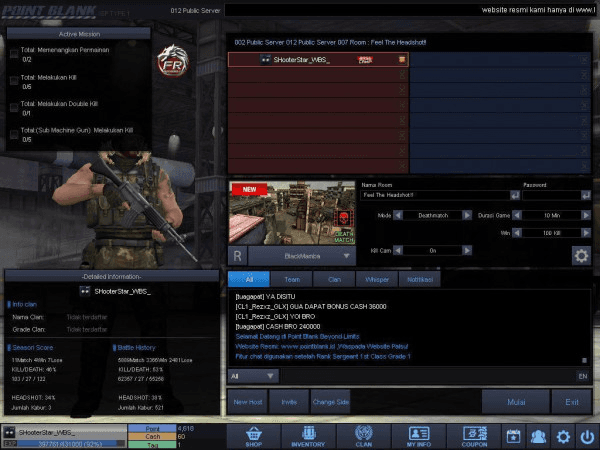Click rank icon in Detailed Information panel
600x450 pixels.
coord(85,291)
